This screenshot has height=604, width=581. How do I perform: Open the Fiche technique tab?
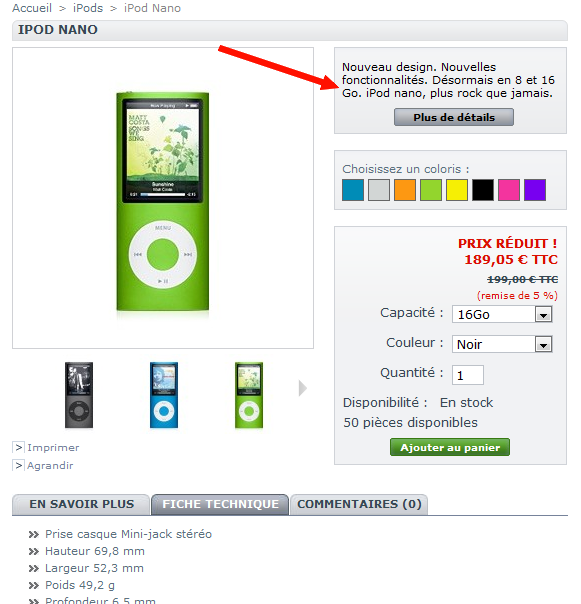pyautogui.click(x=220, y=504)
